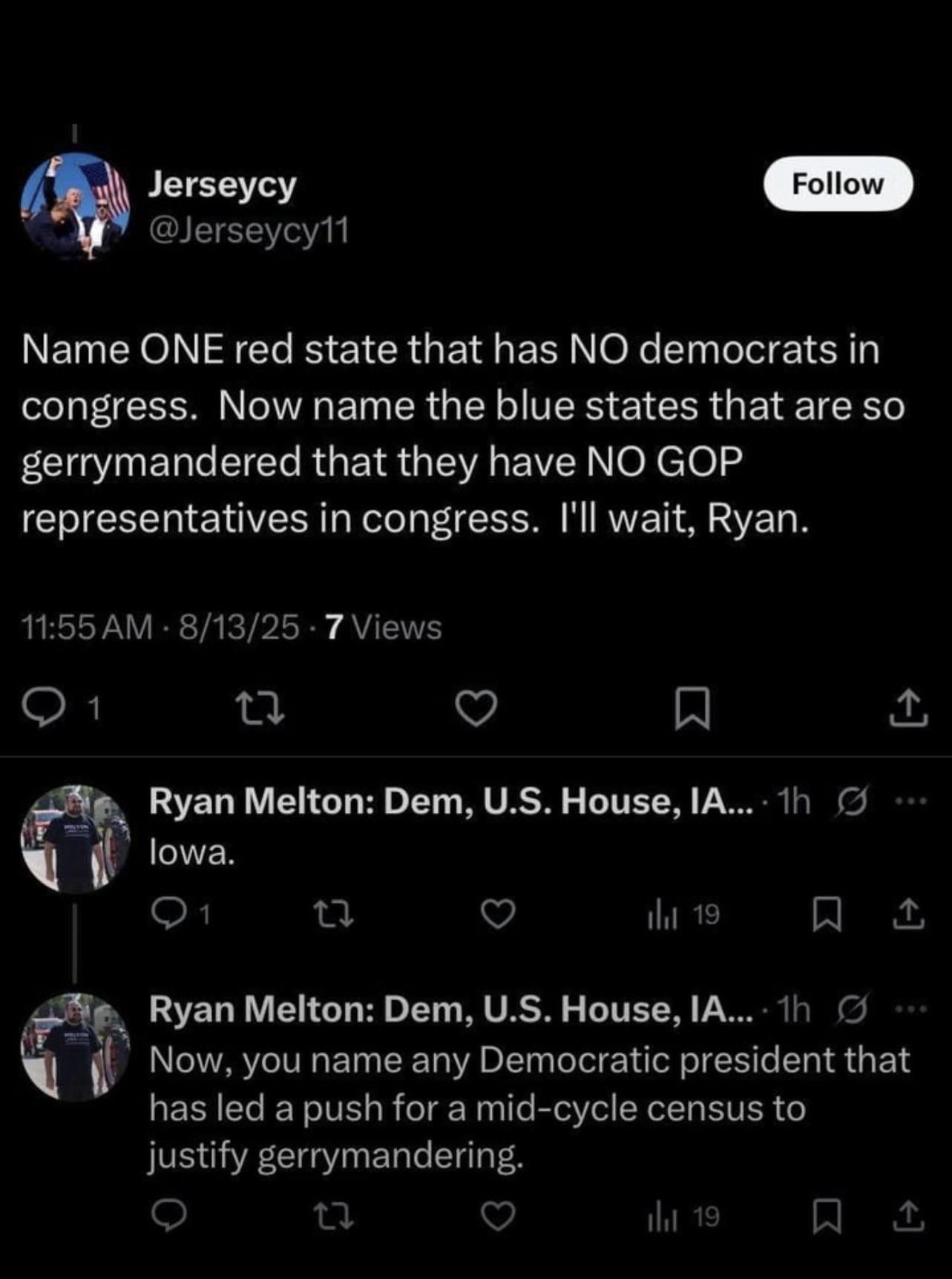This screenshot has height=1279, width=952.
Task: Like the mid-cycle census reply
Action: coord(498,1217)
